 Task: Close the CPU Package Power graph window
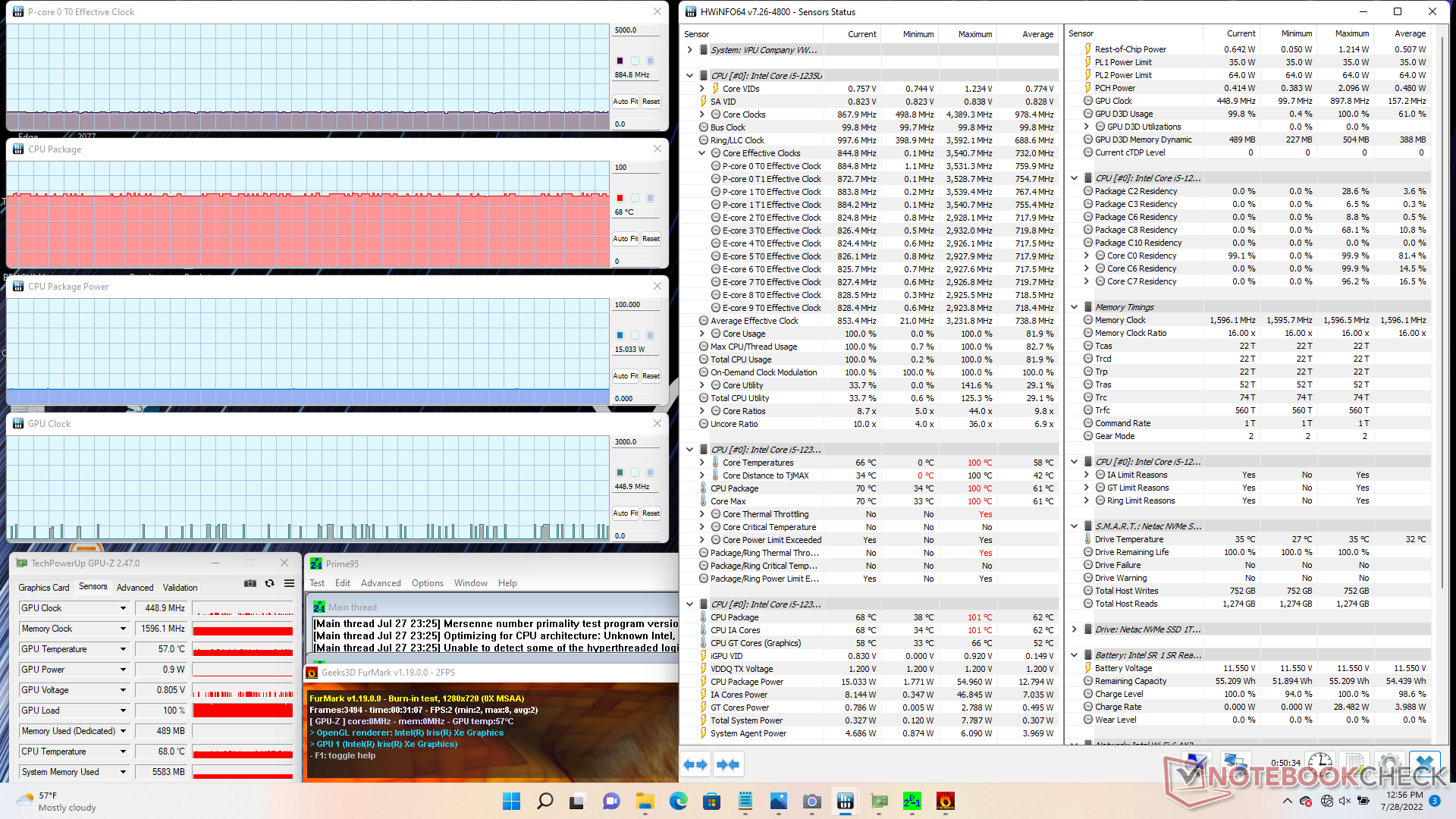click(657, 286)
